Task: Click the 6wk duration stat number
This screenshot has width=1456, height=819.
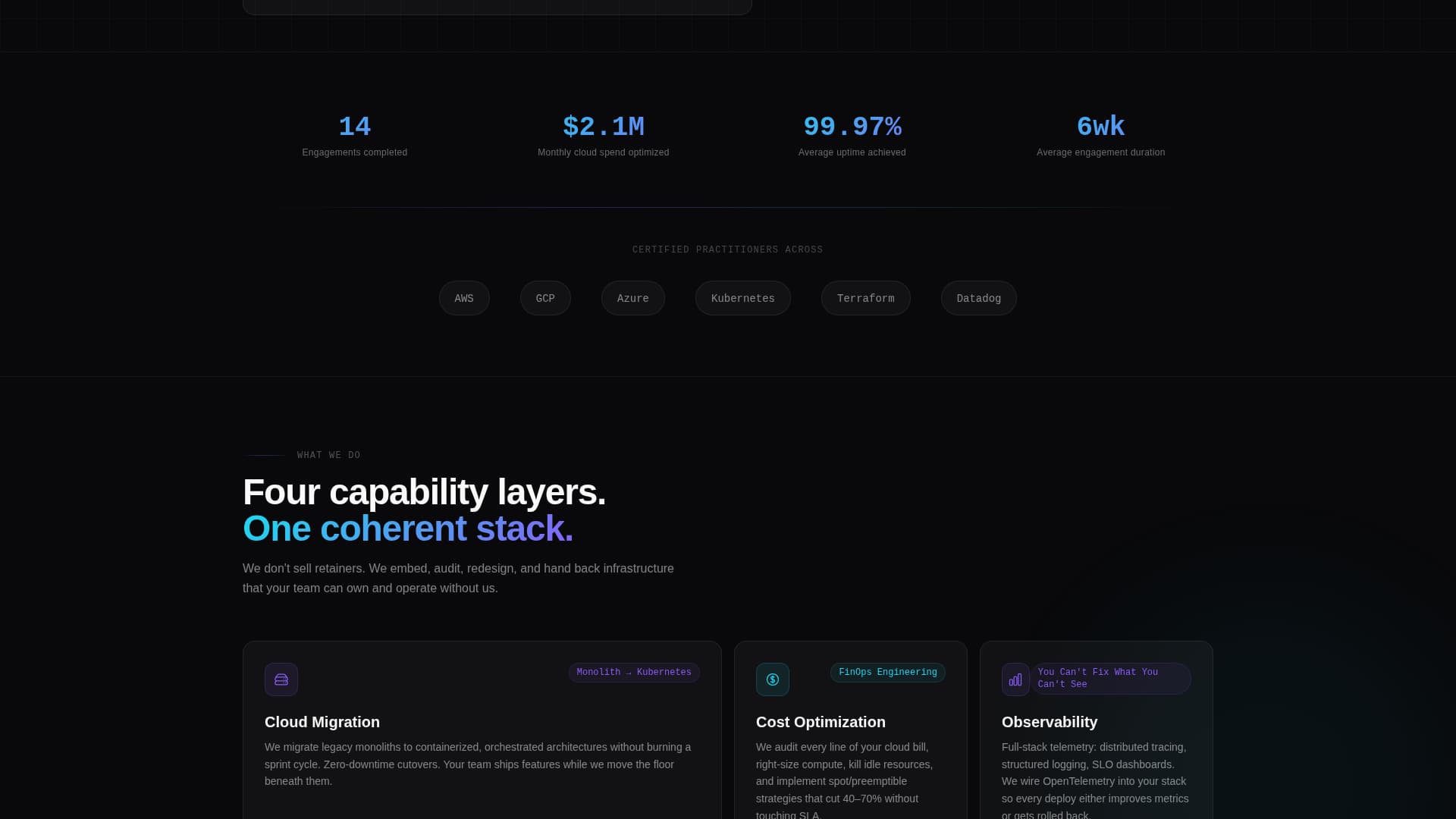Action: 1101,127
